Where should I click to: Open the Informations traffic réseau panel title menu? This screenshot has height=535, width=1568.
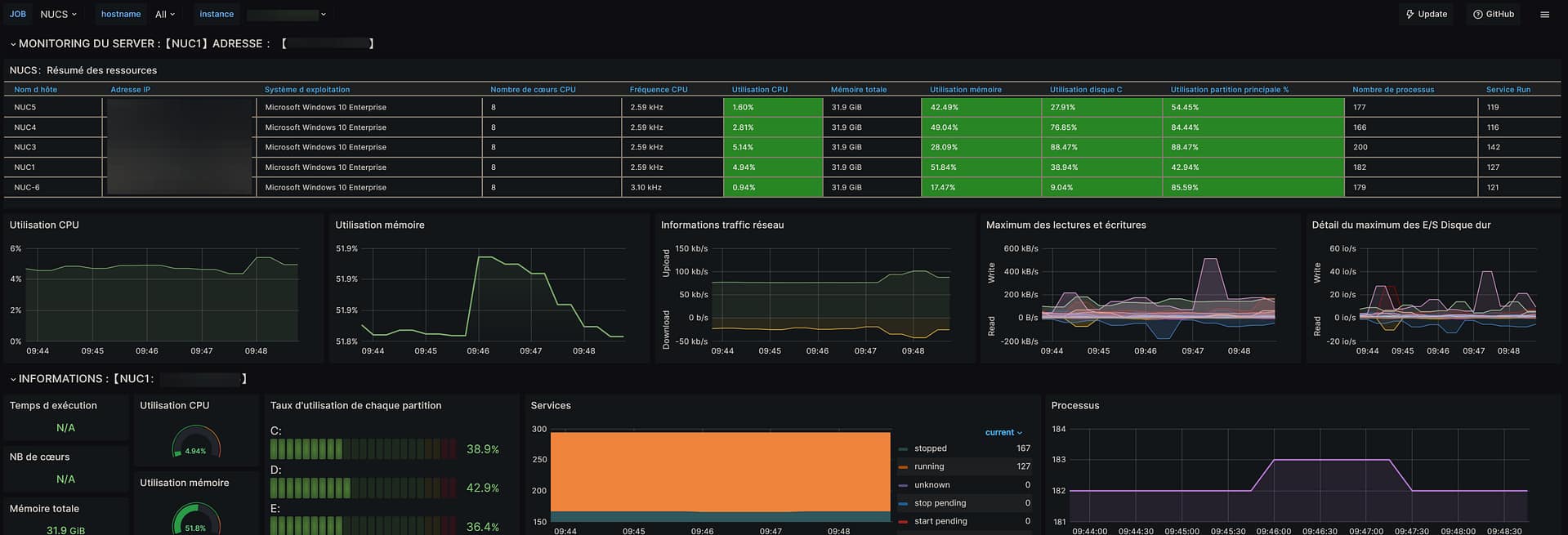tap(721, 225)
